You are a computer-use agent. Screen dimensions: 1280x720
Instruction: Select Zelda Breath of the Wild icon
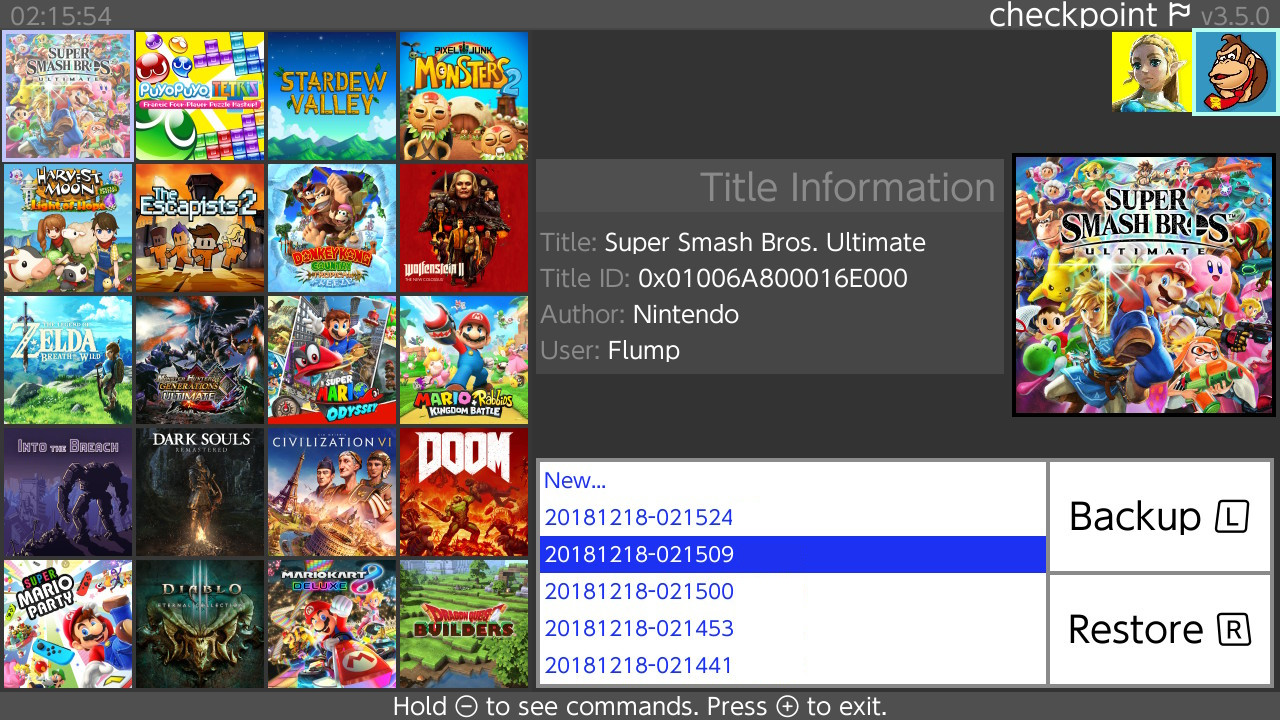click(x=68, y=360)
